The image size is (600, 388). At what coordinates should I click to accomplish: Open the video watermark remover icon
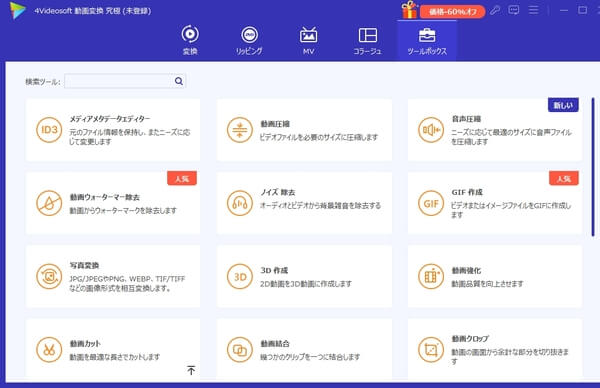point(49,203)
